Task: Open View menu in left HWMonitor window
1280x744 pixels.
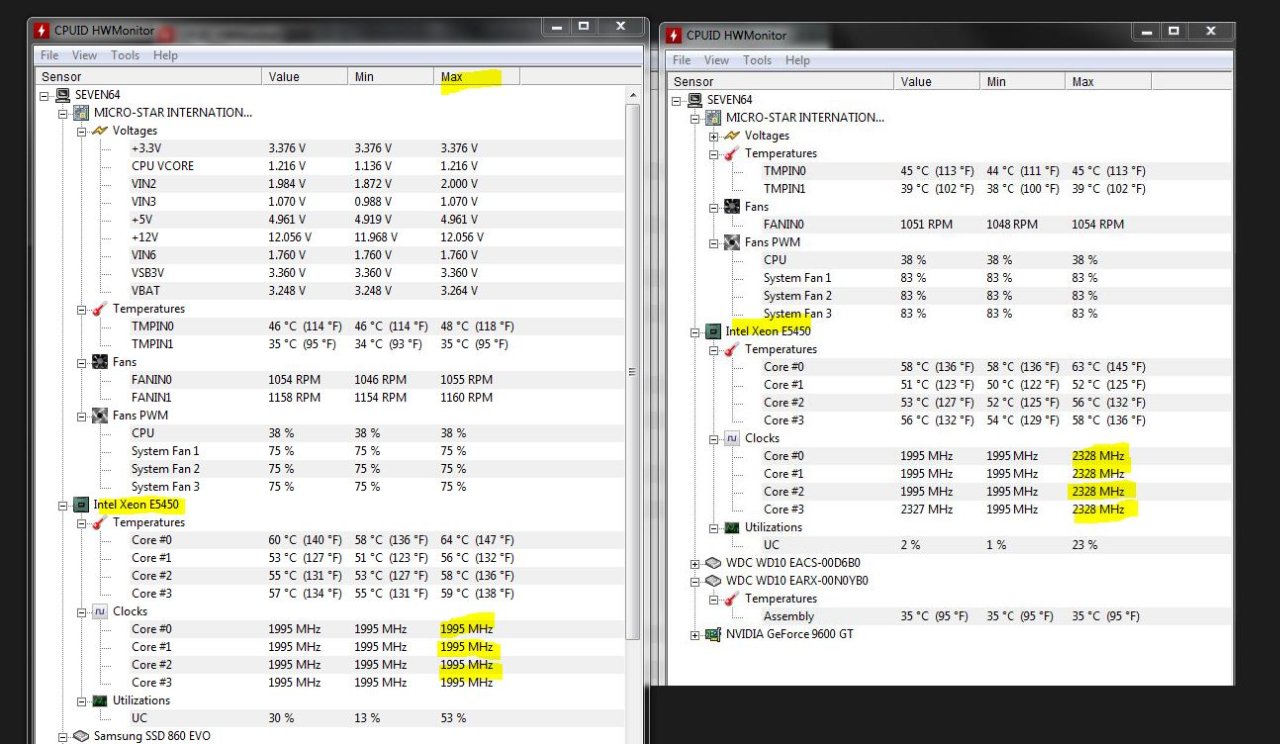Action: pos(84,55)
